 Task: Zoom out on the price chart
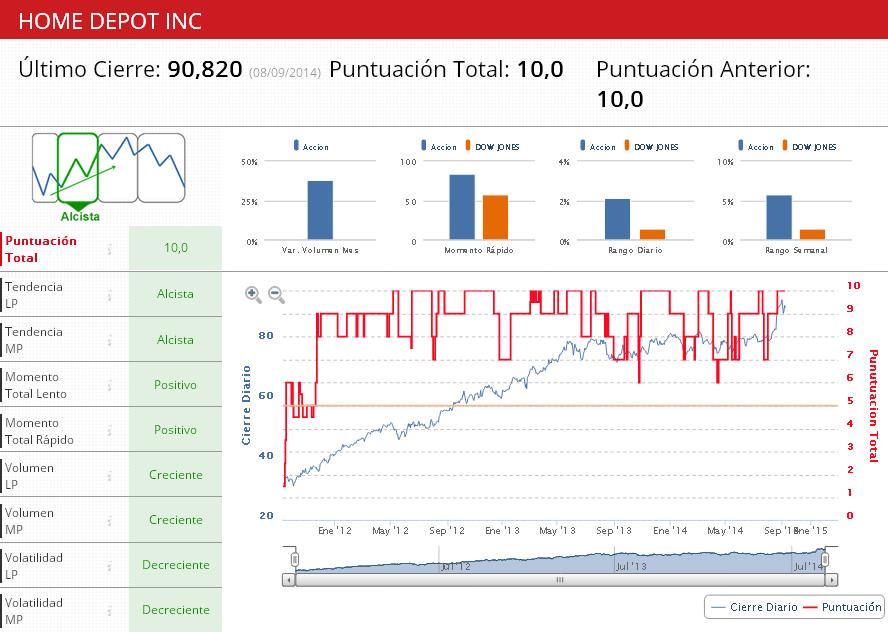point(276,294)
